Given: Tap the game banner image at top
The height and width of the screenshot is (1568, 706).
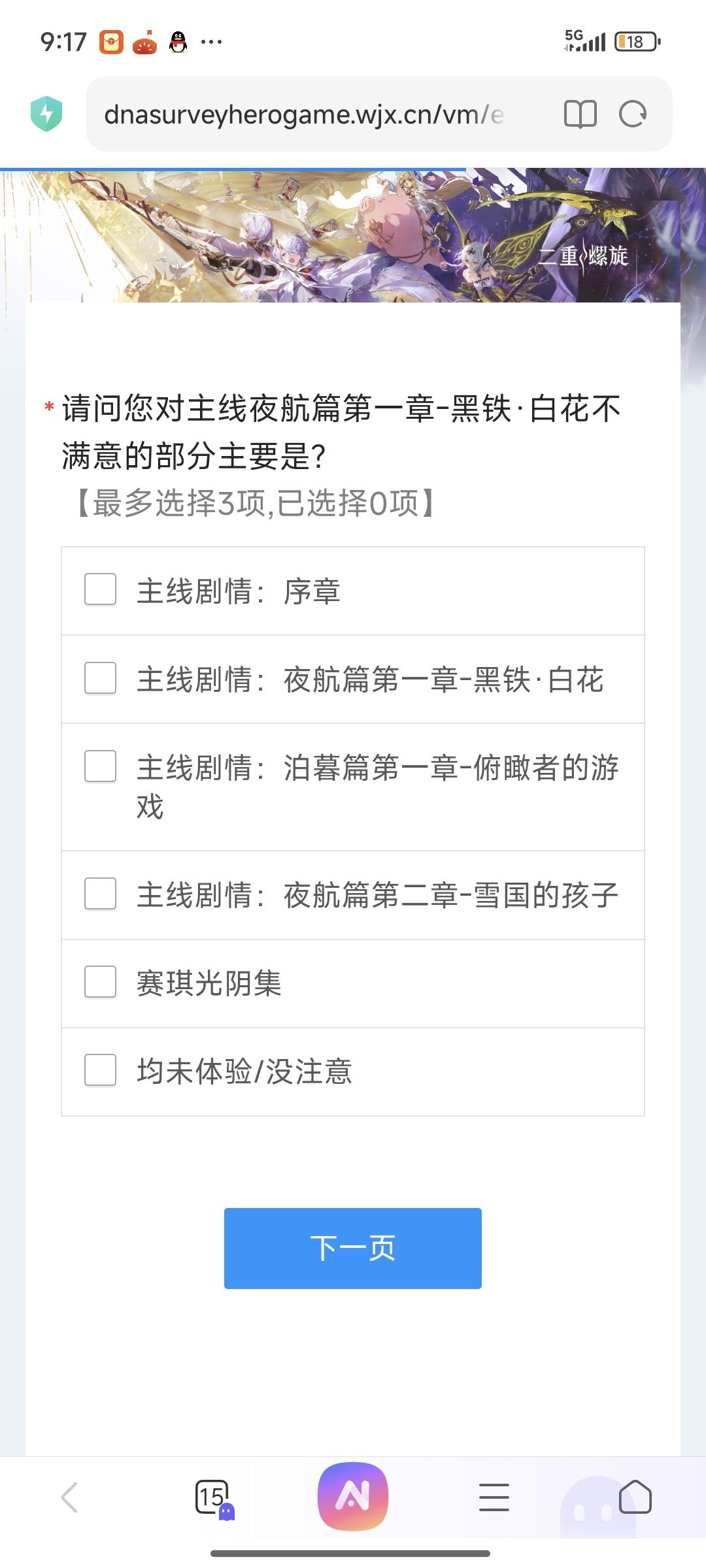Looking at the screenshot, I should point(353,237).
